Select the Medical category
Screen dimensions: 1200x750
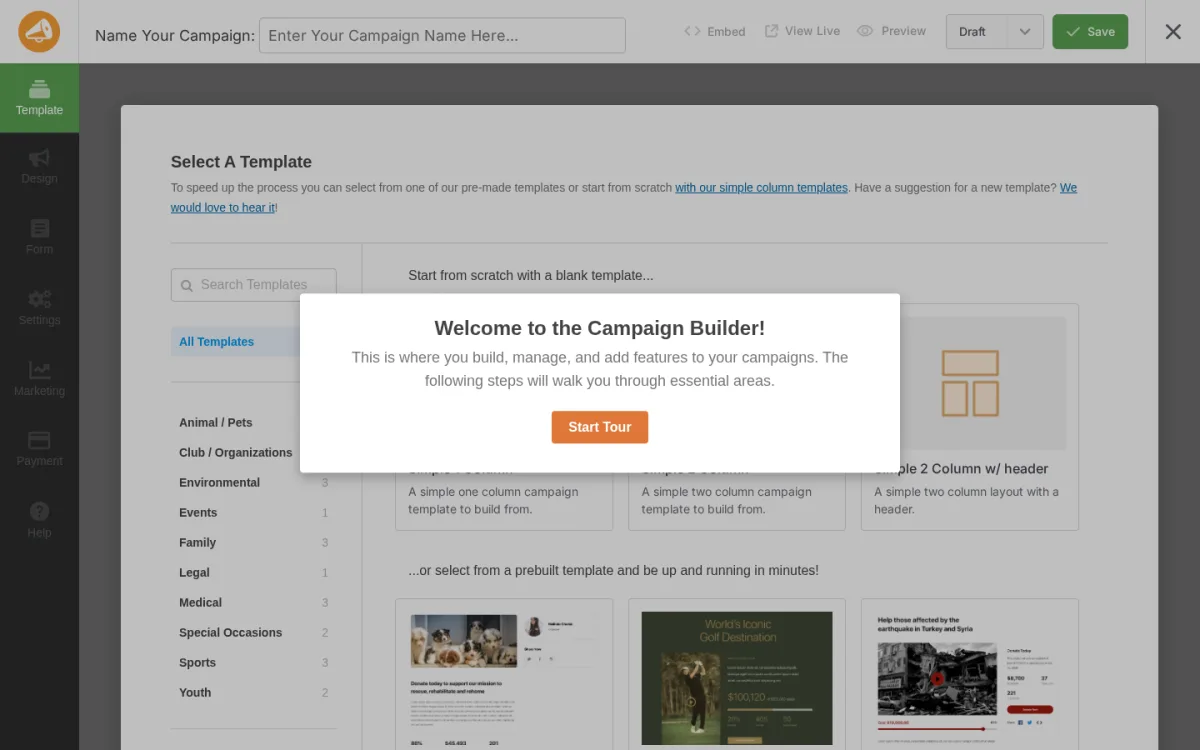point(254,603)
